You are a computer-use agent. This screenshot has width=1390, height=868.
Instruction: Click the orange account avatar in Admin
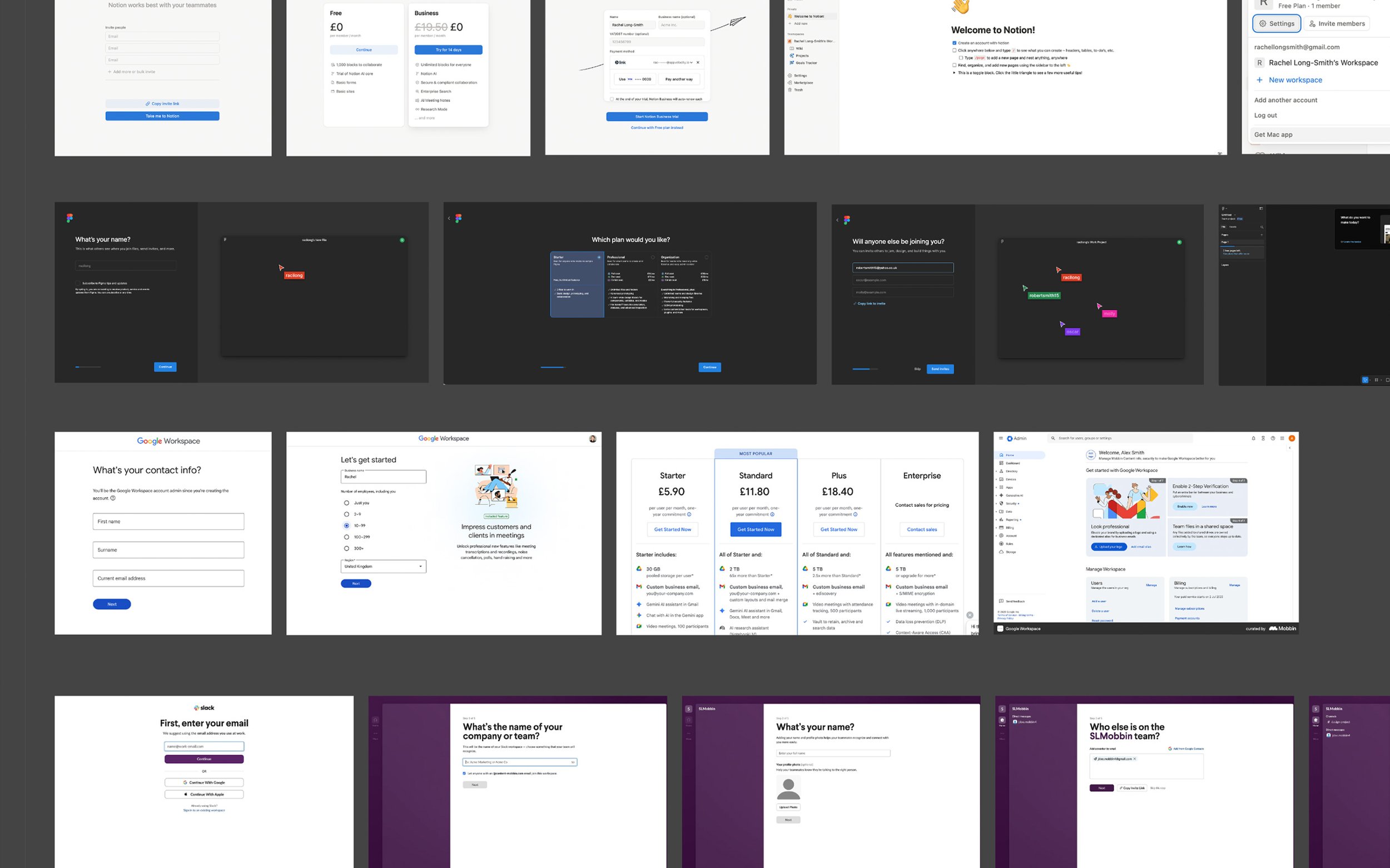(x=1291, y=438)
